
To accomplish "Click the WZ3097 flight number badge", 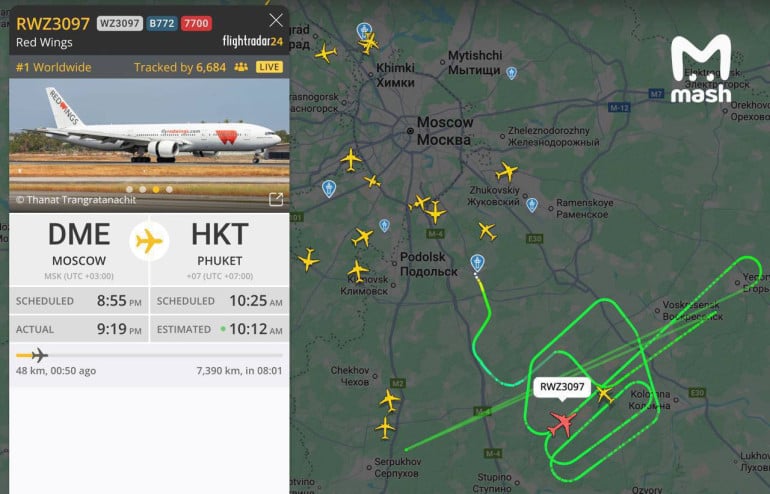I will [x=120, y=23].
